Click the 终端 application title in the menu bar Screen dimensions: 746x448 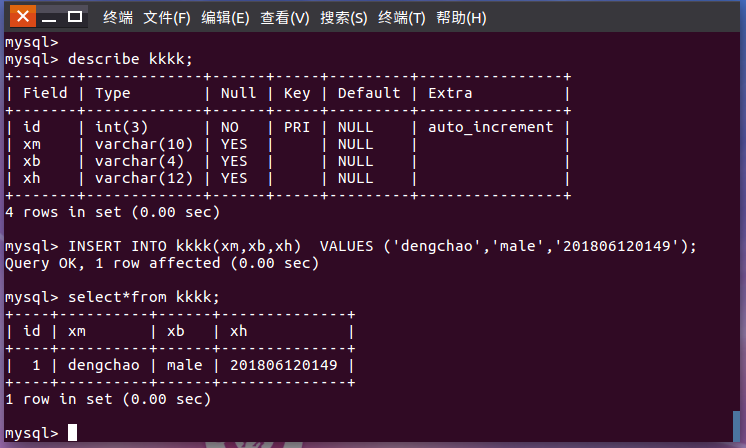pos(118,18)
